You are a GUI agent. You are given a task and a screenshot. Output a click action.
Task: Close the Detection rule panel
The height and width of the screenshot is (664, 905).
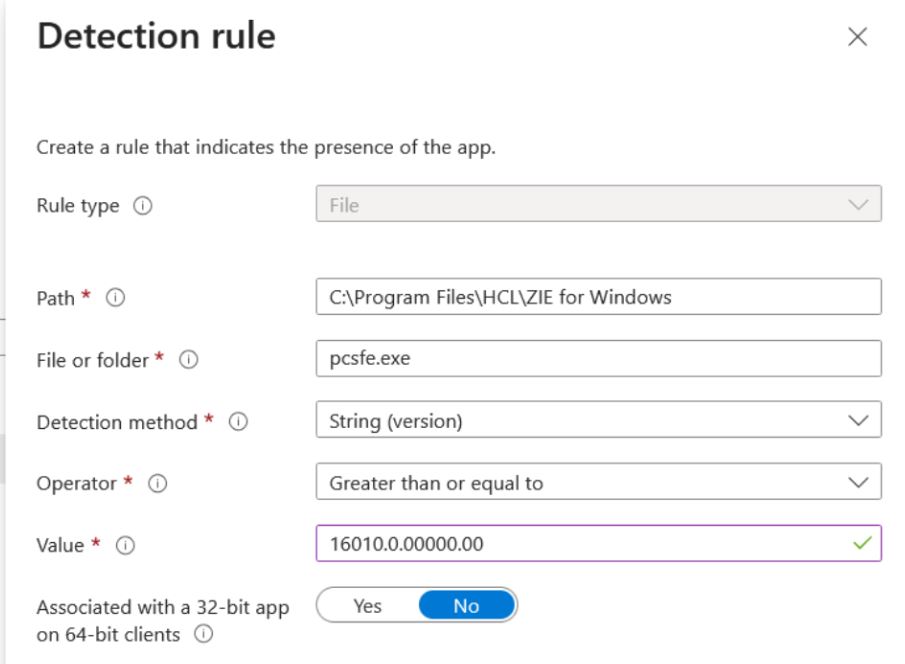(x=857, y=37)
